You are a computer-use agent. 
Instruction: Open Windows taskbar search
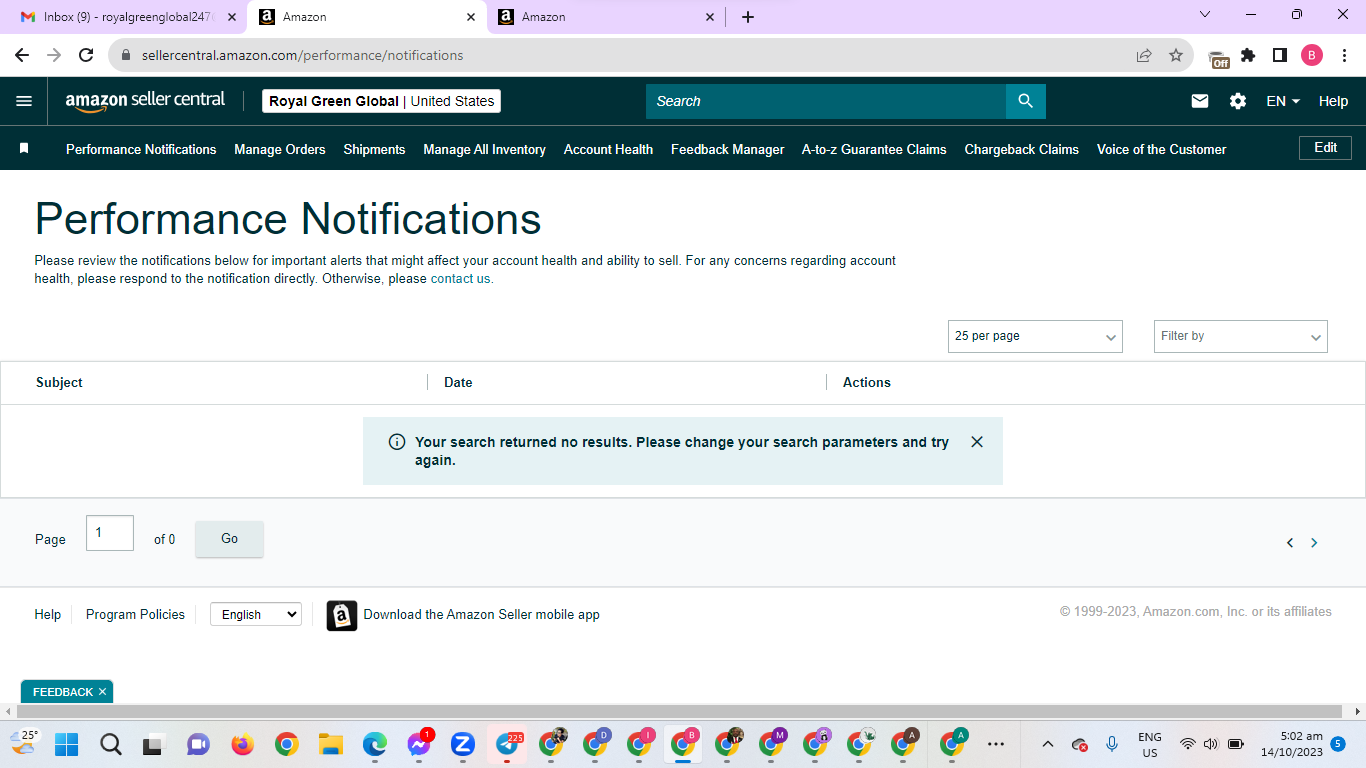pos(111,744)
